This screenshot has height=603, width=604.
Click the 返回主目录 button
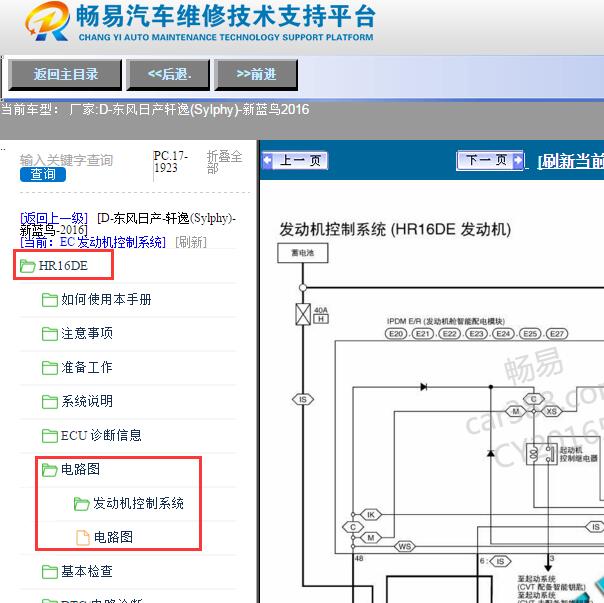click(x=65, y=75)
